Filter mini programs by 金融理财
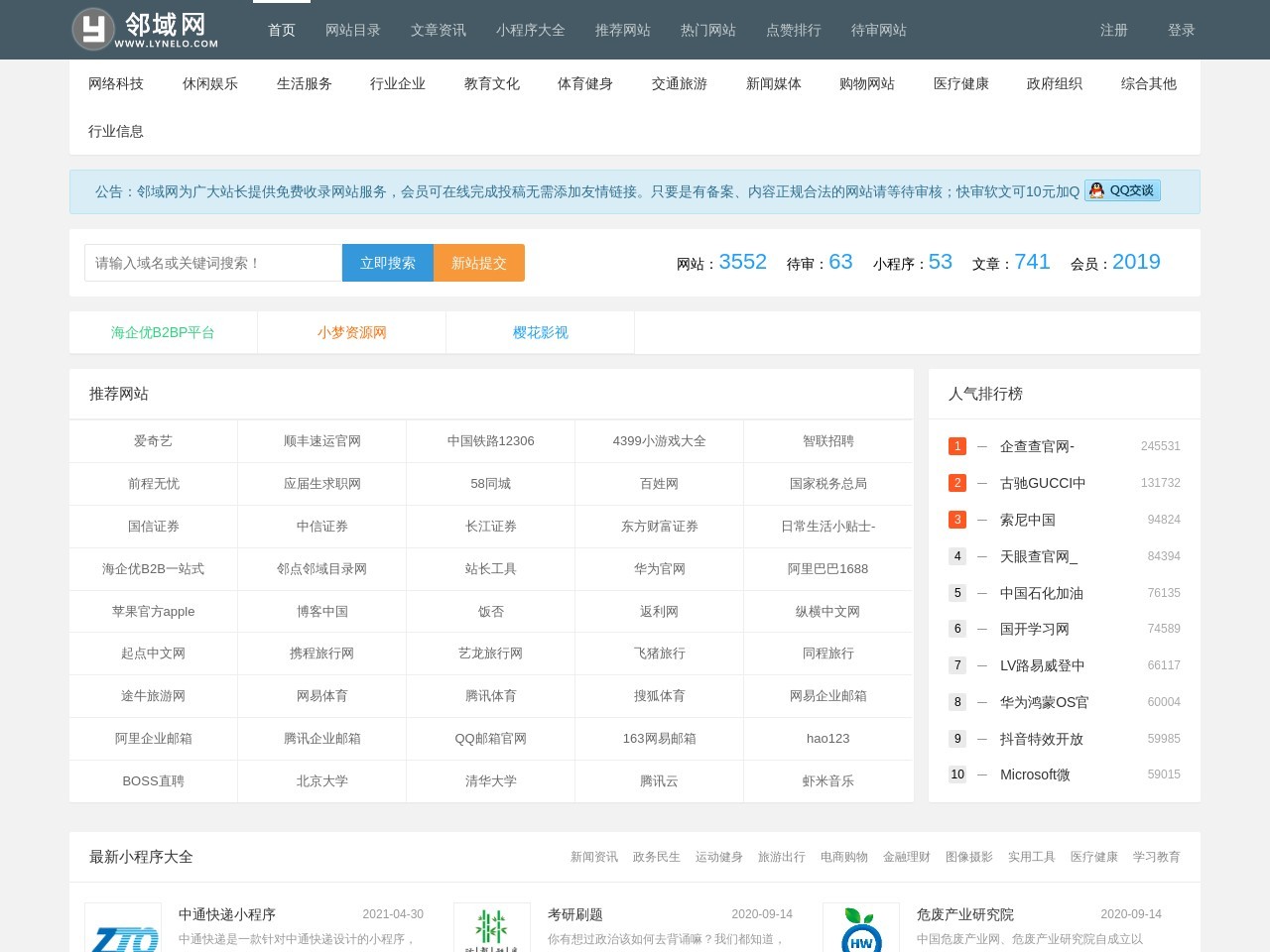The image size is (1270, 952). coord(906,857)
